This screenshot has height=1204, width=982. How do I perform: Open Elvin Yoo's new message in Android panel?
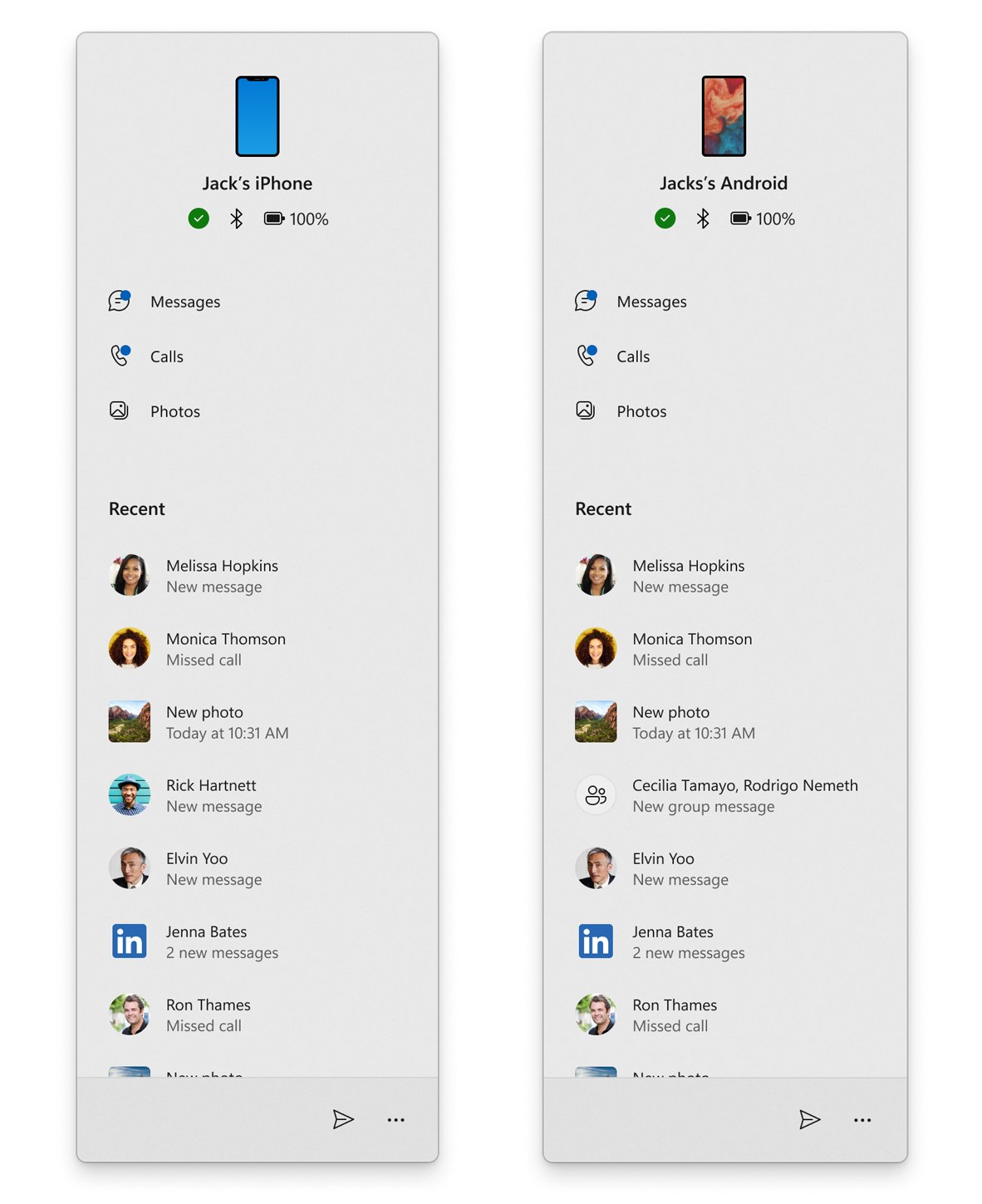point(680,868)
